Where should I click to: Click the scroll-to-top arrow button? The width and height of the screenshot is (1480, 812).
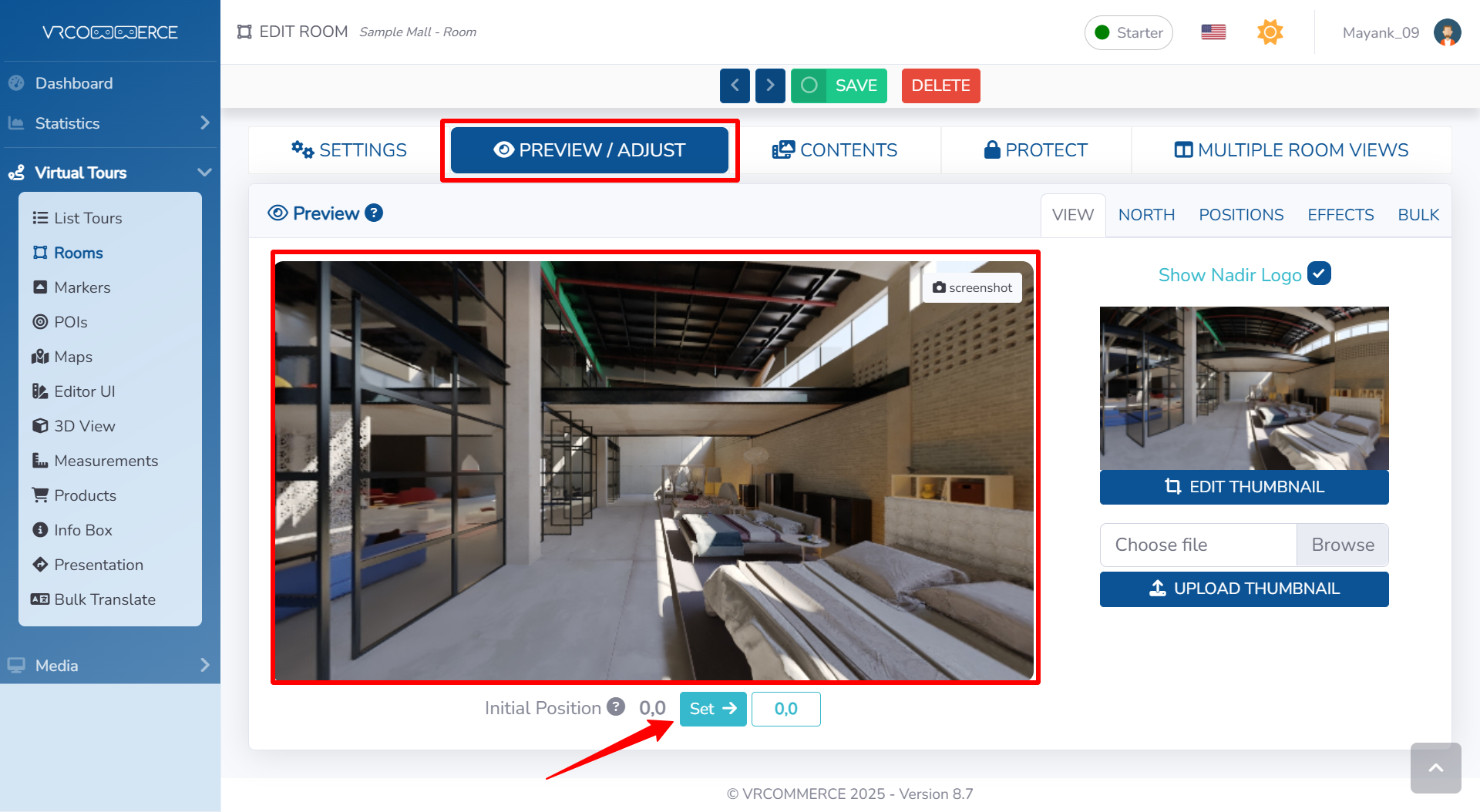[1435, 768]
